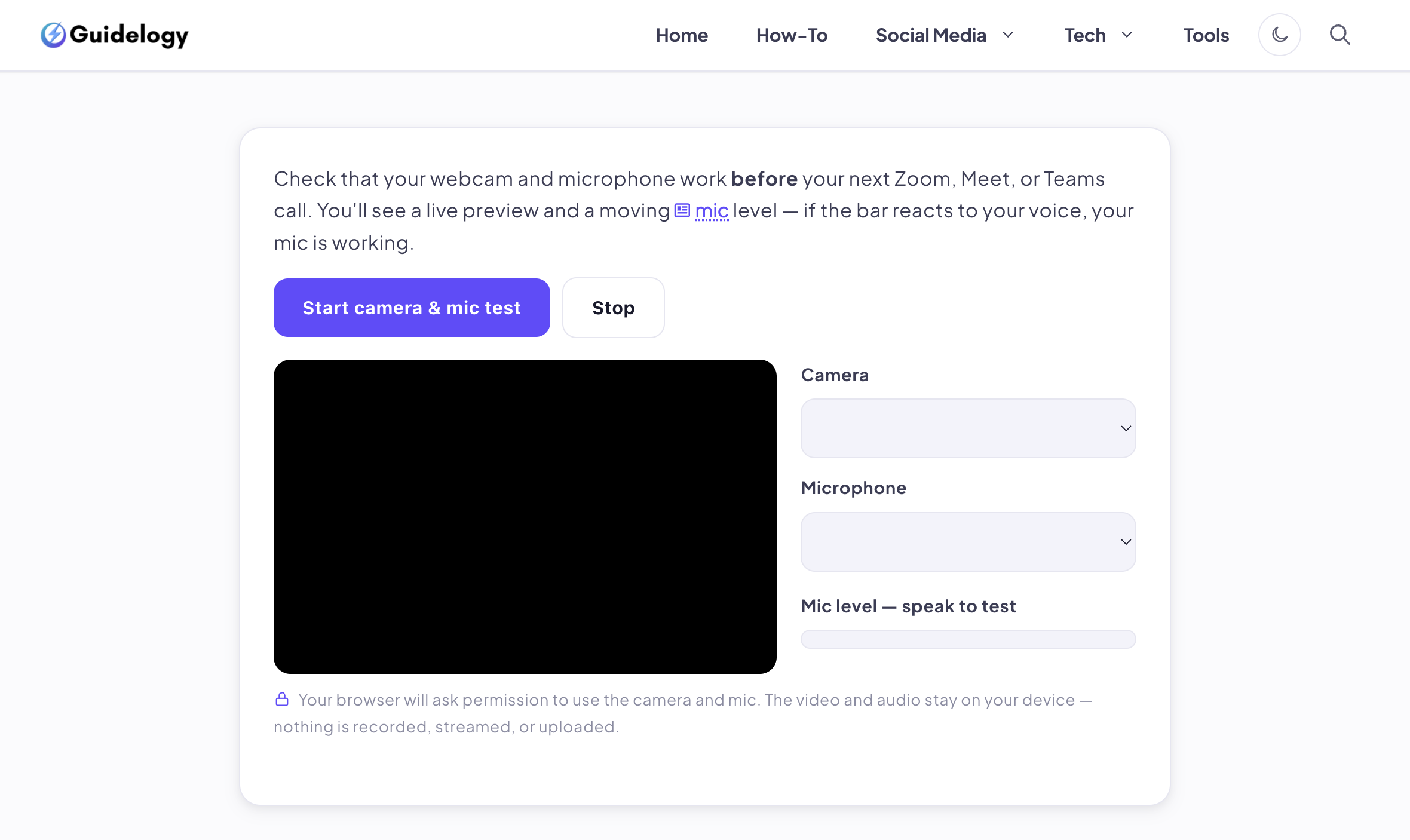Open the How-To menu item

point(792,35)
